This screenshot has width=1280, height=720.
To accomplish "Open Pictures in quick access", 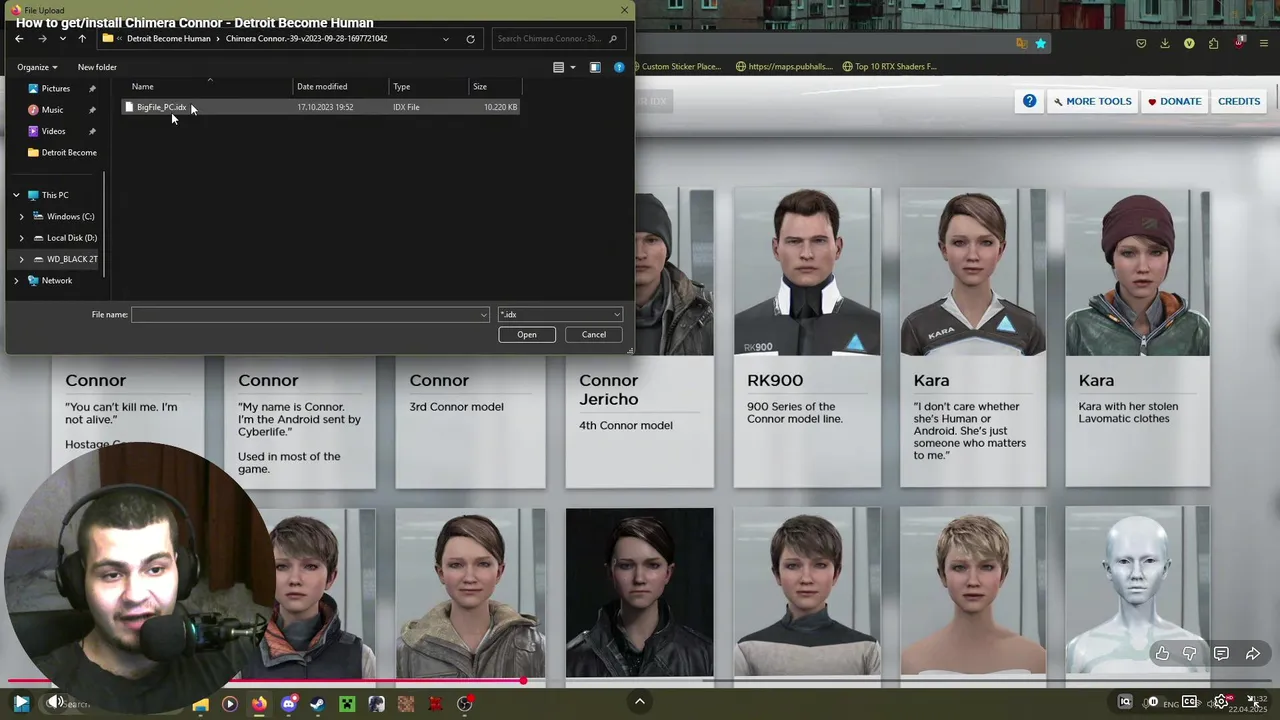I will point(55,88).
